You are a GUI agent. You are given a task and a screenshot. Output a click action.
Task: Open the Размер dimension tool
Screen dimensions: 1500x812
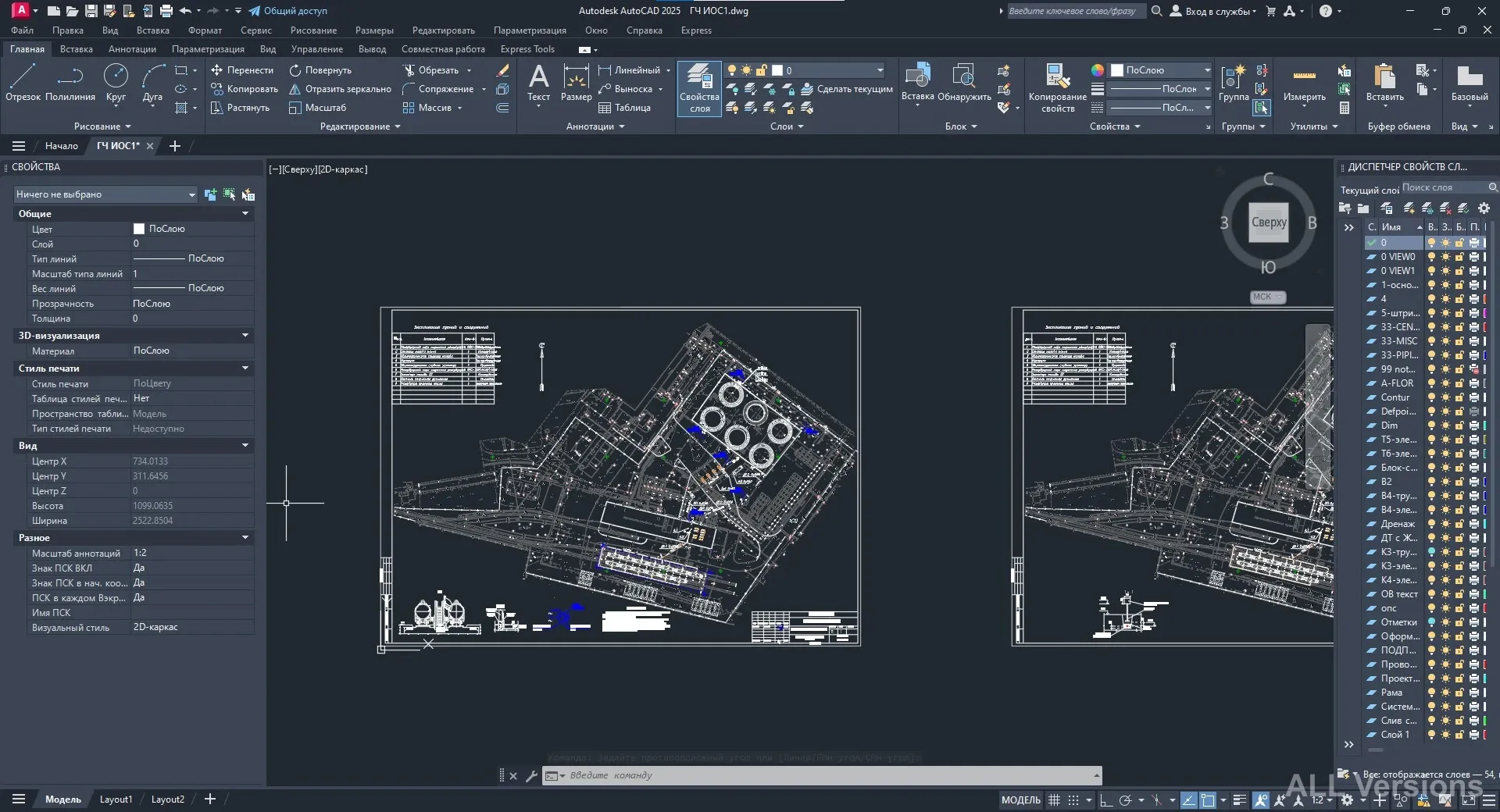click(x=576, y=83)
